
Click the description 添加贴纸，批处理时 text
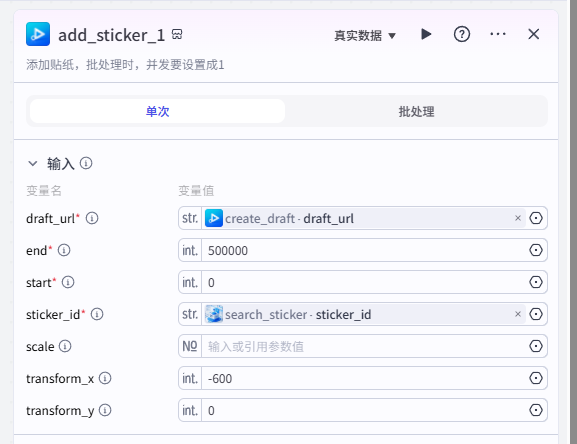coord(125,65)
